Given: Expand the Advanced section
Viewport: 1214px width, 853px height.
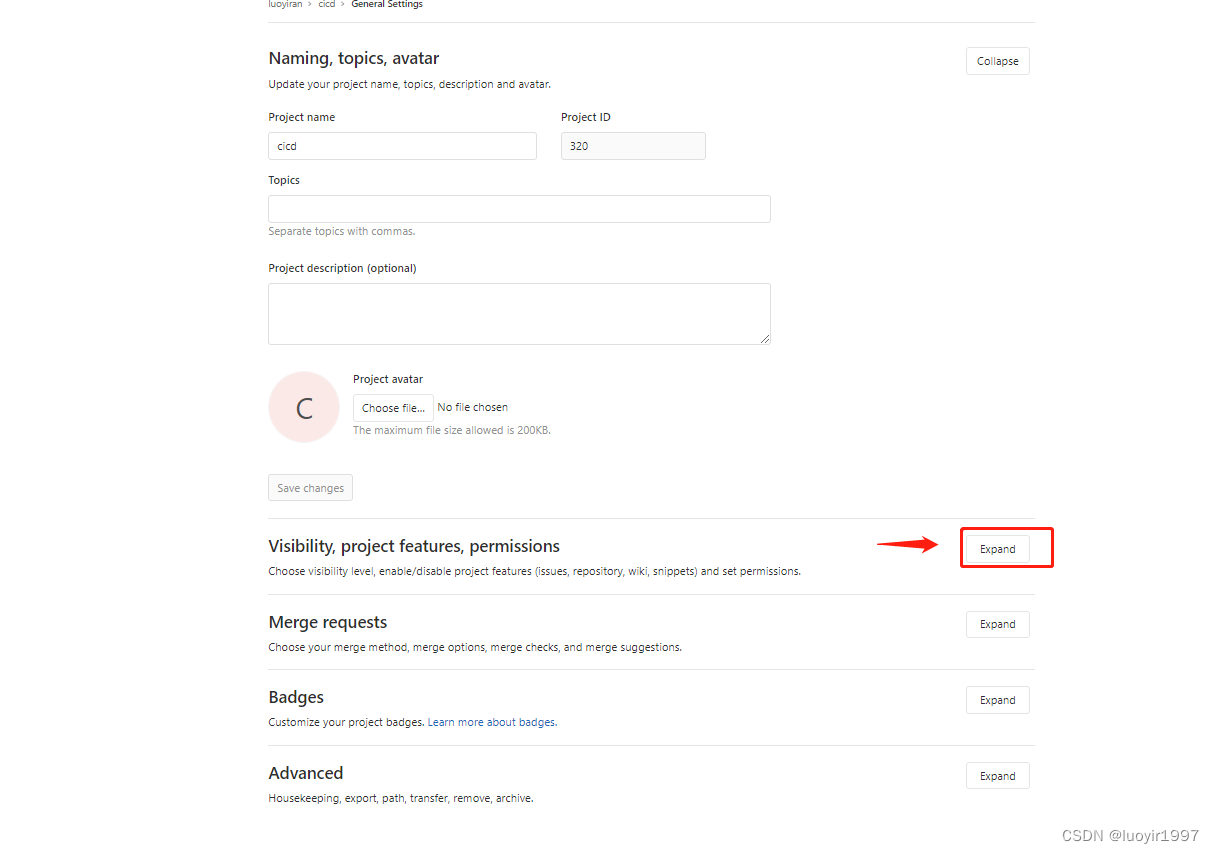Looking at the screenshot, I should [x=997, y=776].
